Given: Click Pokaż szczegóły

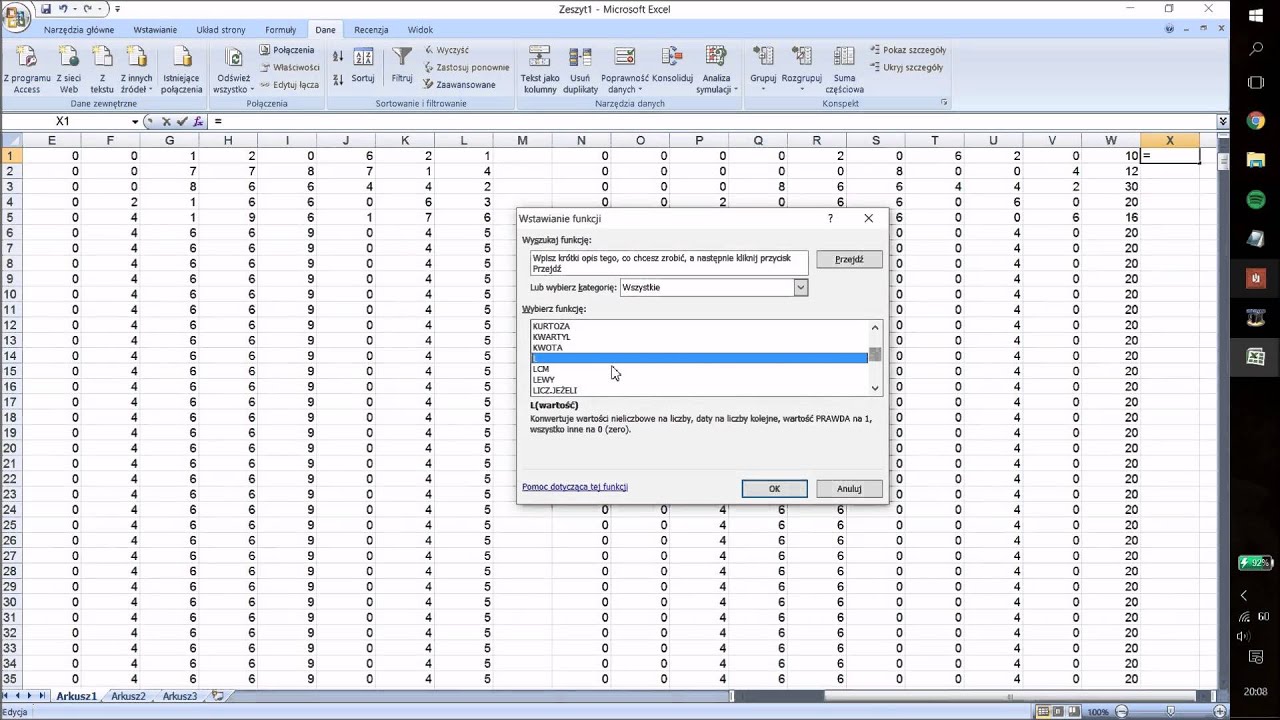Looking at the screenshot, I should [x=907, y=50].
